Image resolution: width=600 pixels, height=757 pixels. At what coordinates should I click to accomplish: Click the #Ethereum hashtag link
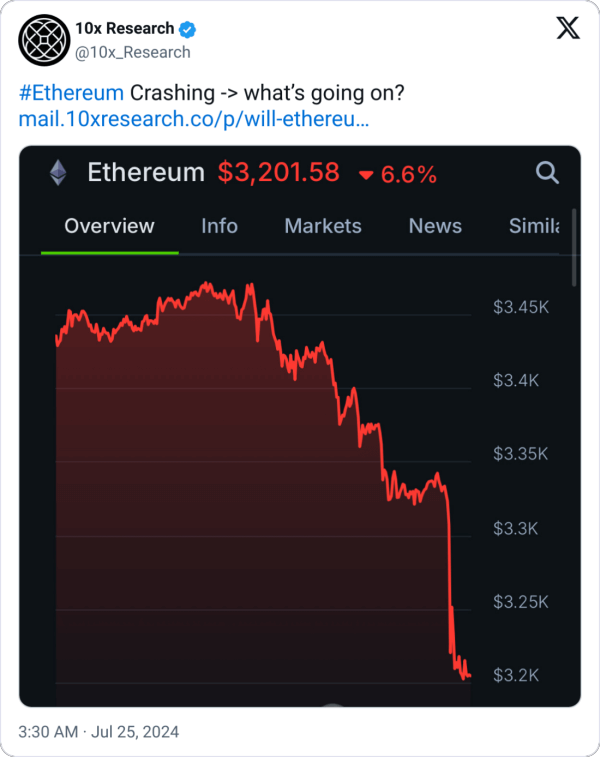[71, 94]
